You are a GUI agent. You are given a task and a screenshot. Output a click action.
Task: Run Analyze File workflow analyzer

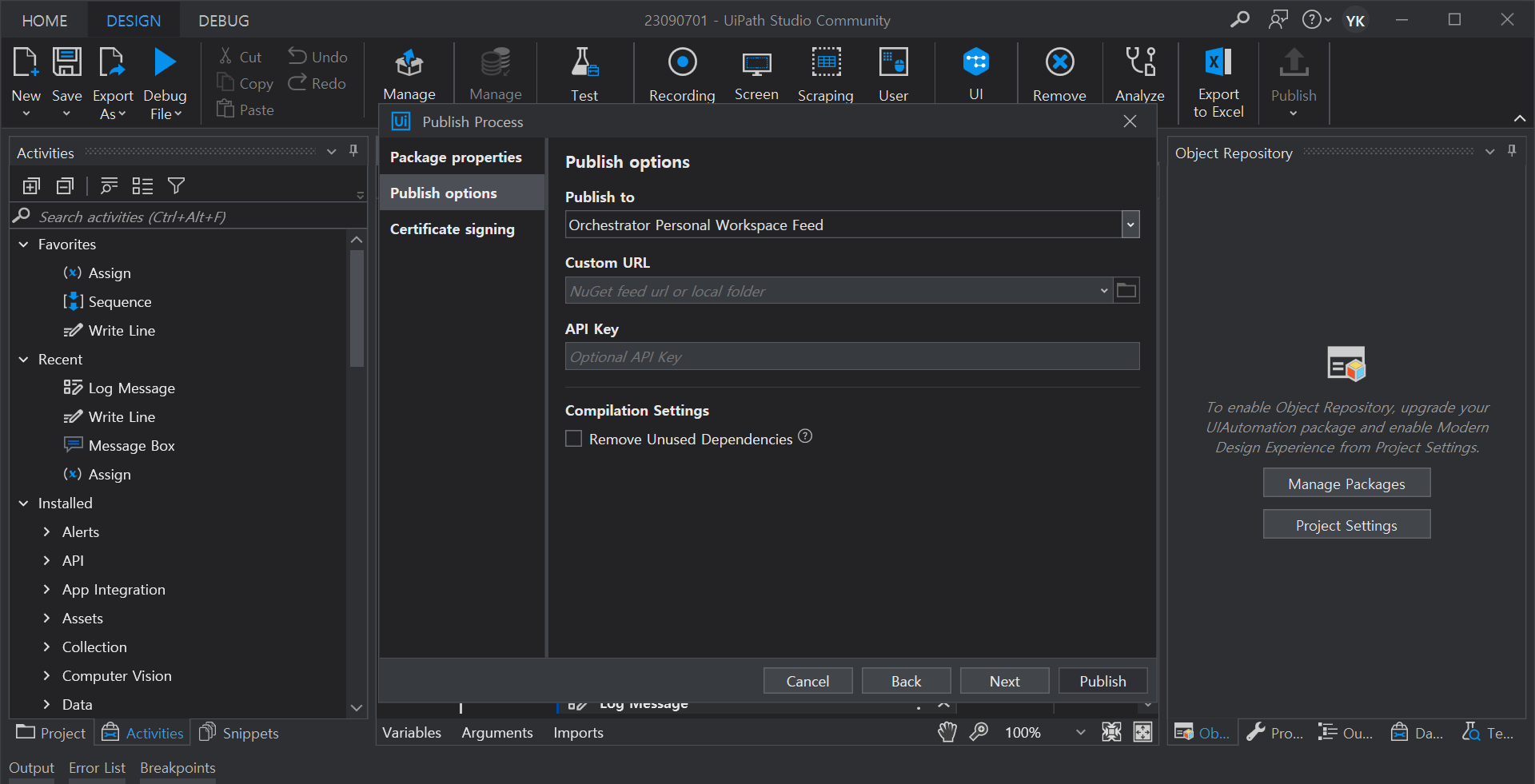pyautogui.click(x=1140, y=62)
